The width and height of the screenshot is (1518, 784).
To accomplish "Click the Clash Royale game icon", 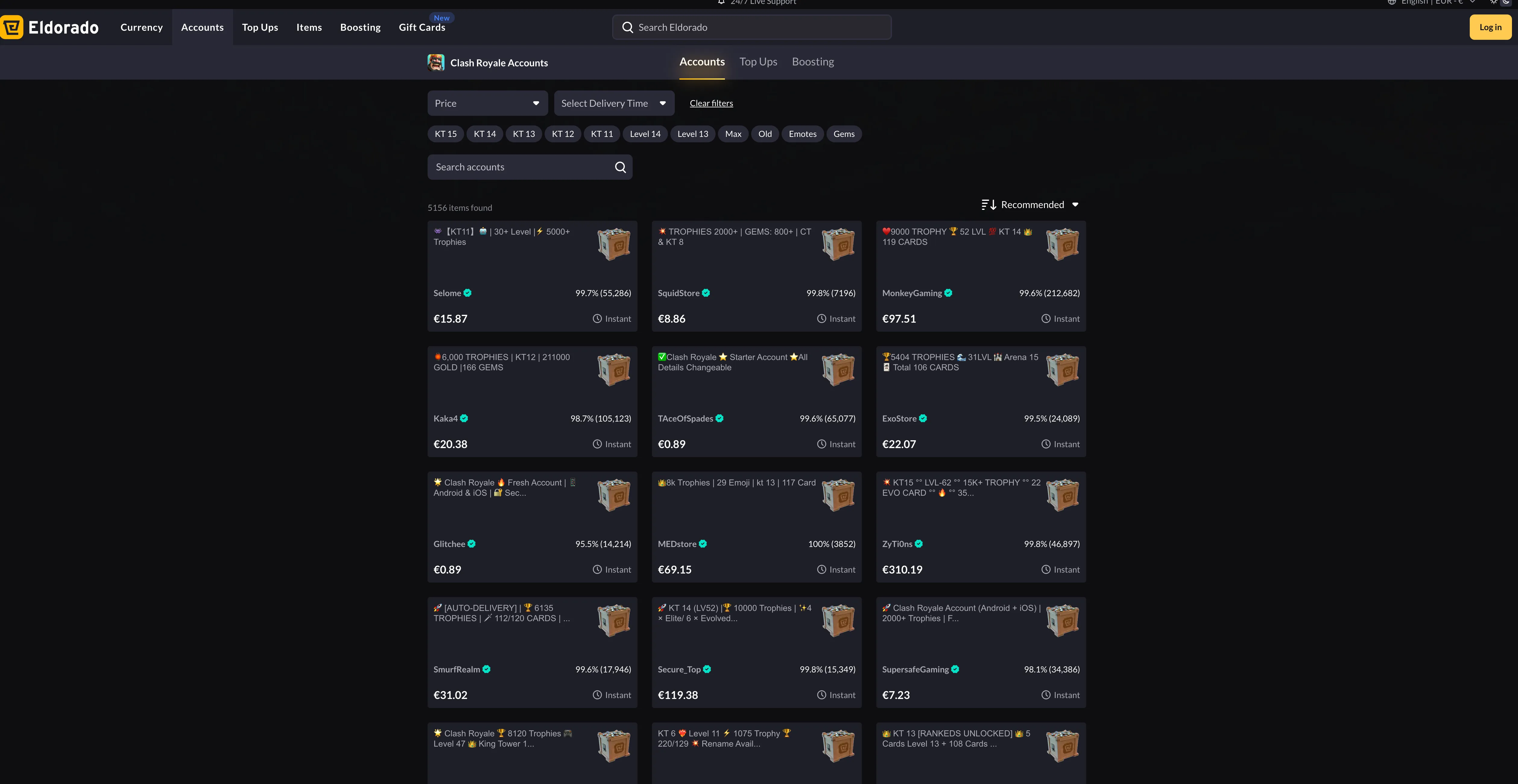I will [435, 62].
